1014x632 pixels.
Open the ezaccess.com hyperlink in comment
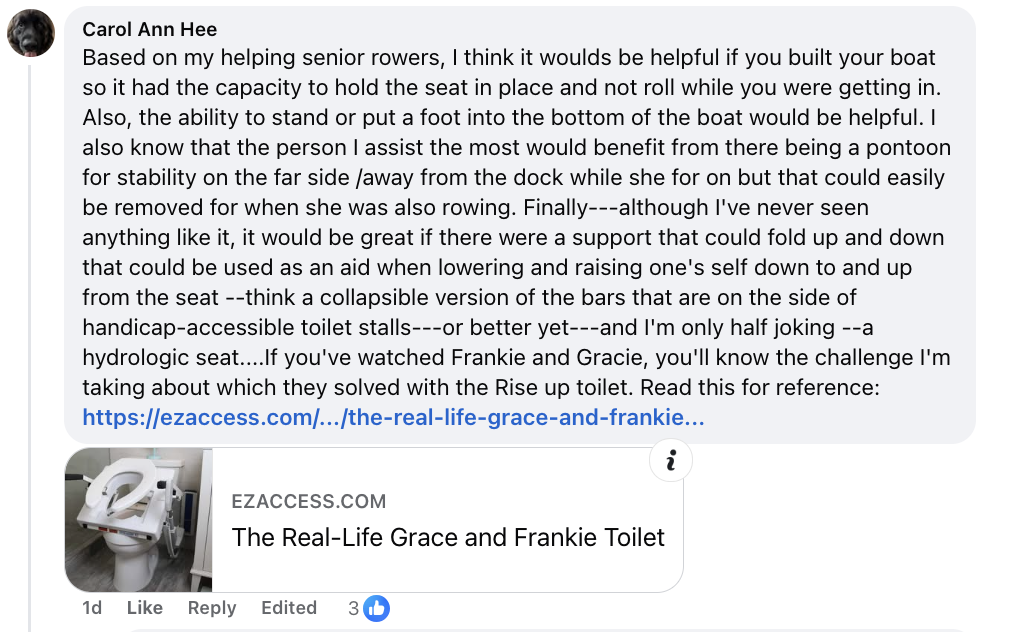coord(393,417)
